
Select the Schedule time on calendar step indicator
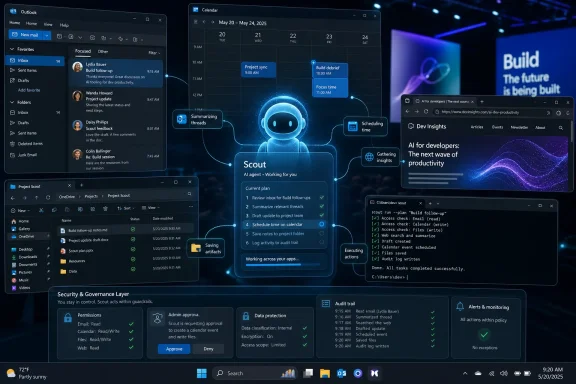(322, 224)
